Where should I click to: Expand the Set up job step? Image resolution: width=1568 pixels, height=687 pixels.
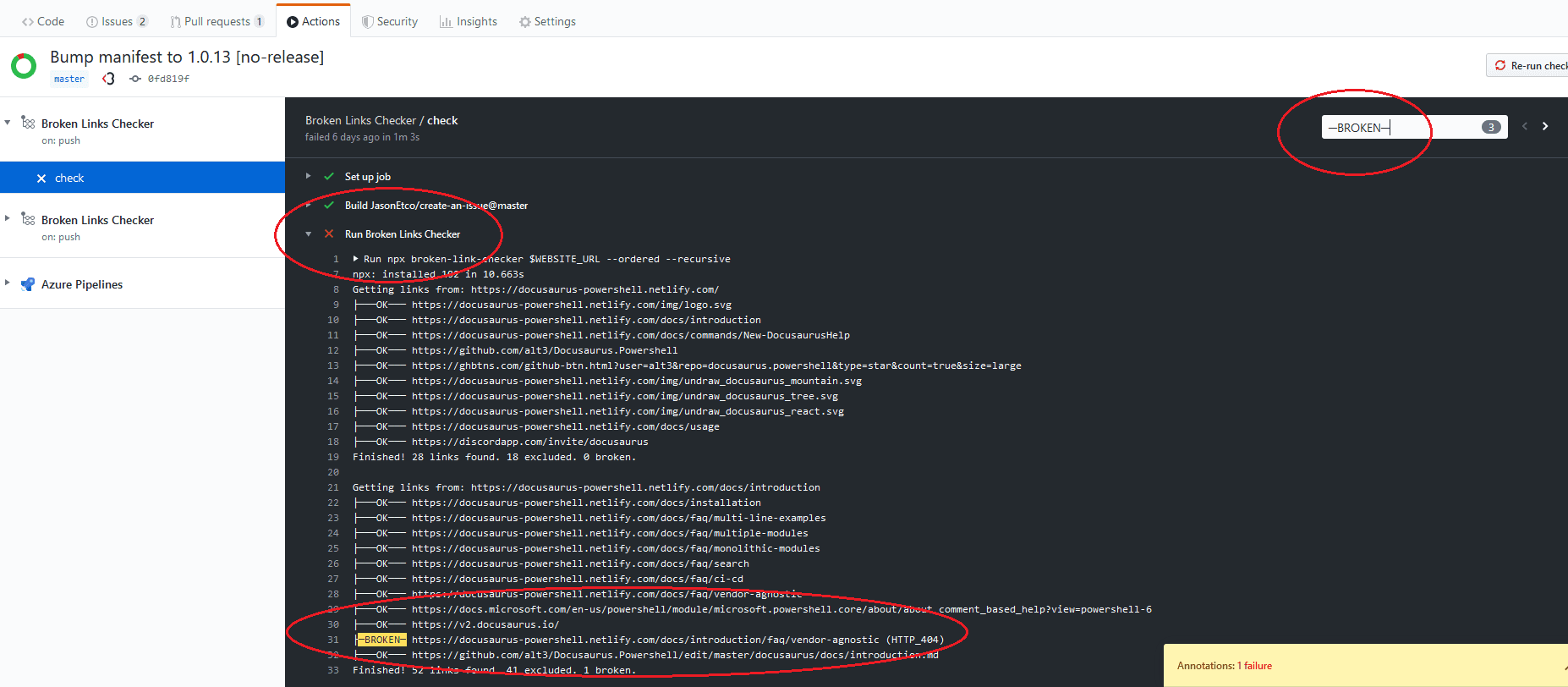[x=308, y=177]
